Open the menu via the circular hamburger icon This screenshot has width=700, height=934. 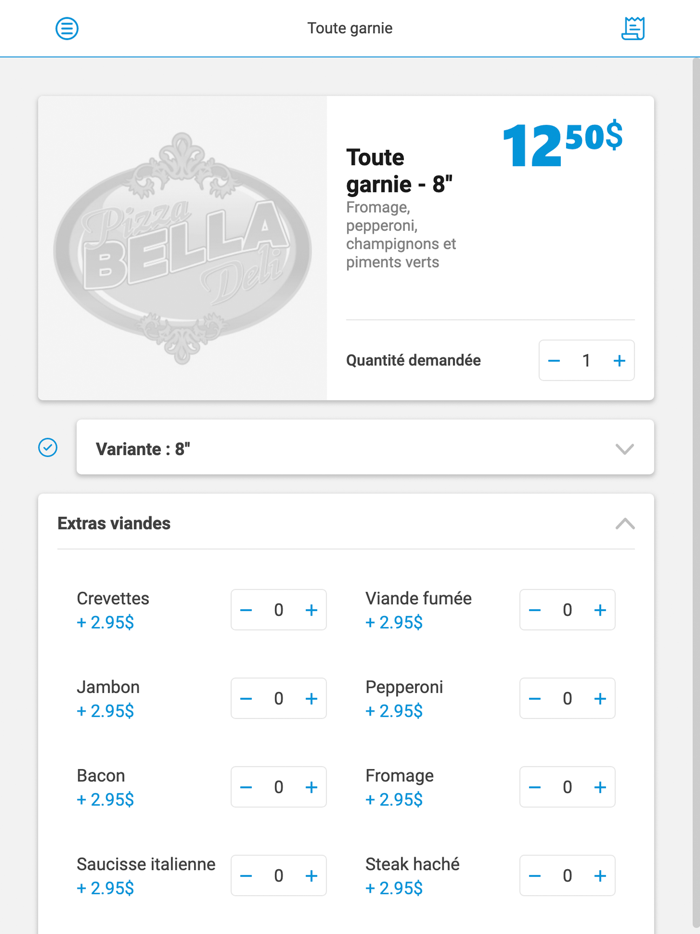(67, 28)
